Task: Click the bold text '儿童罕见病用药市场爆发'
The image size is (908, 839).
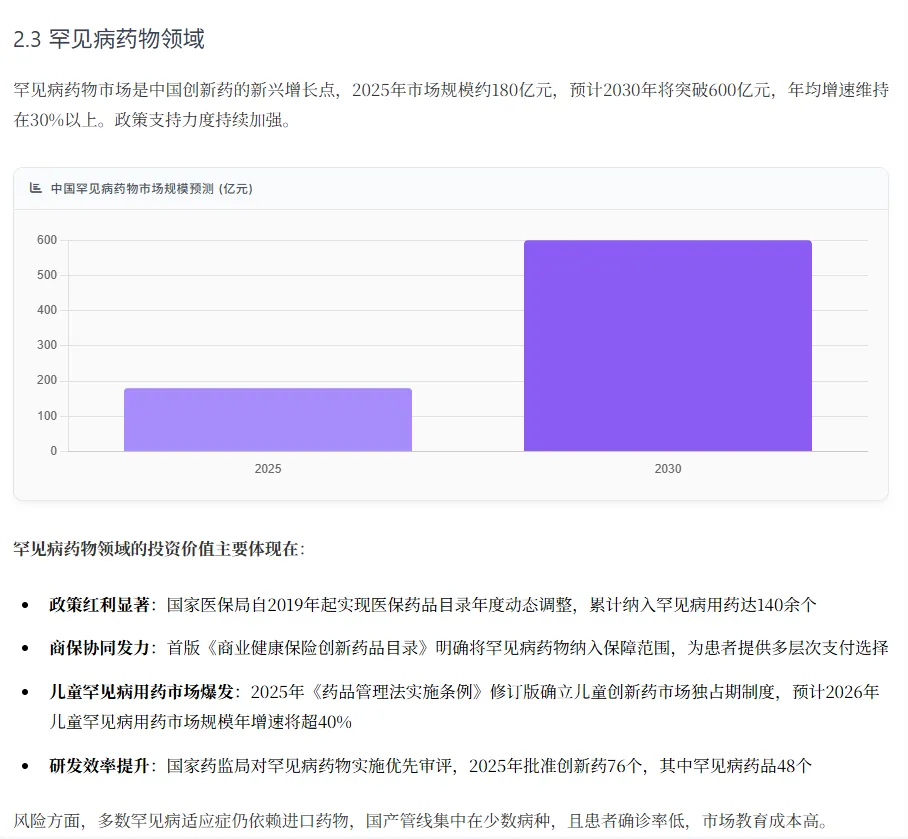Action: (141, 692)
